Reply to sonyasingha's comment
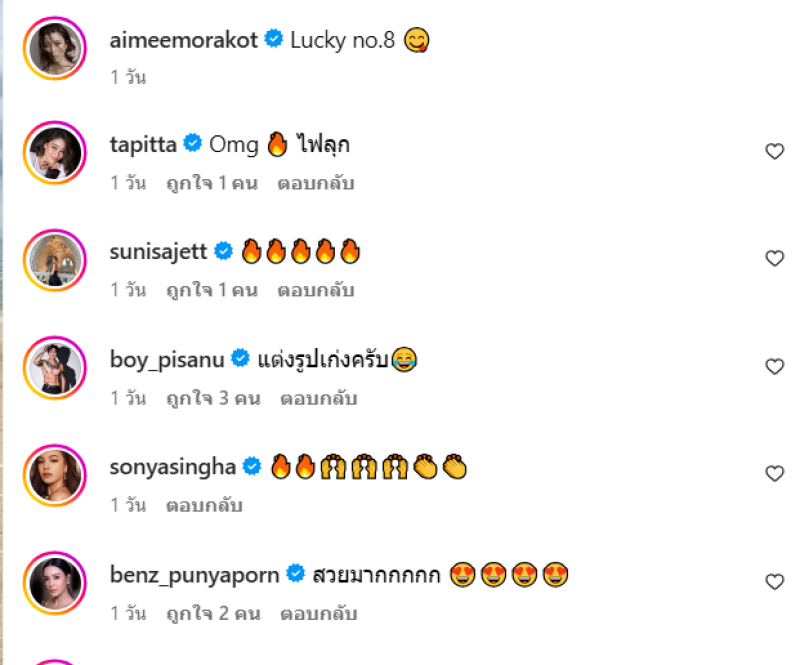This screenshot has height=665, width=800. coord(204,506)
